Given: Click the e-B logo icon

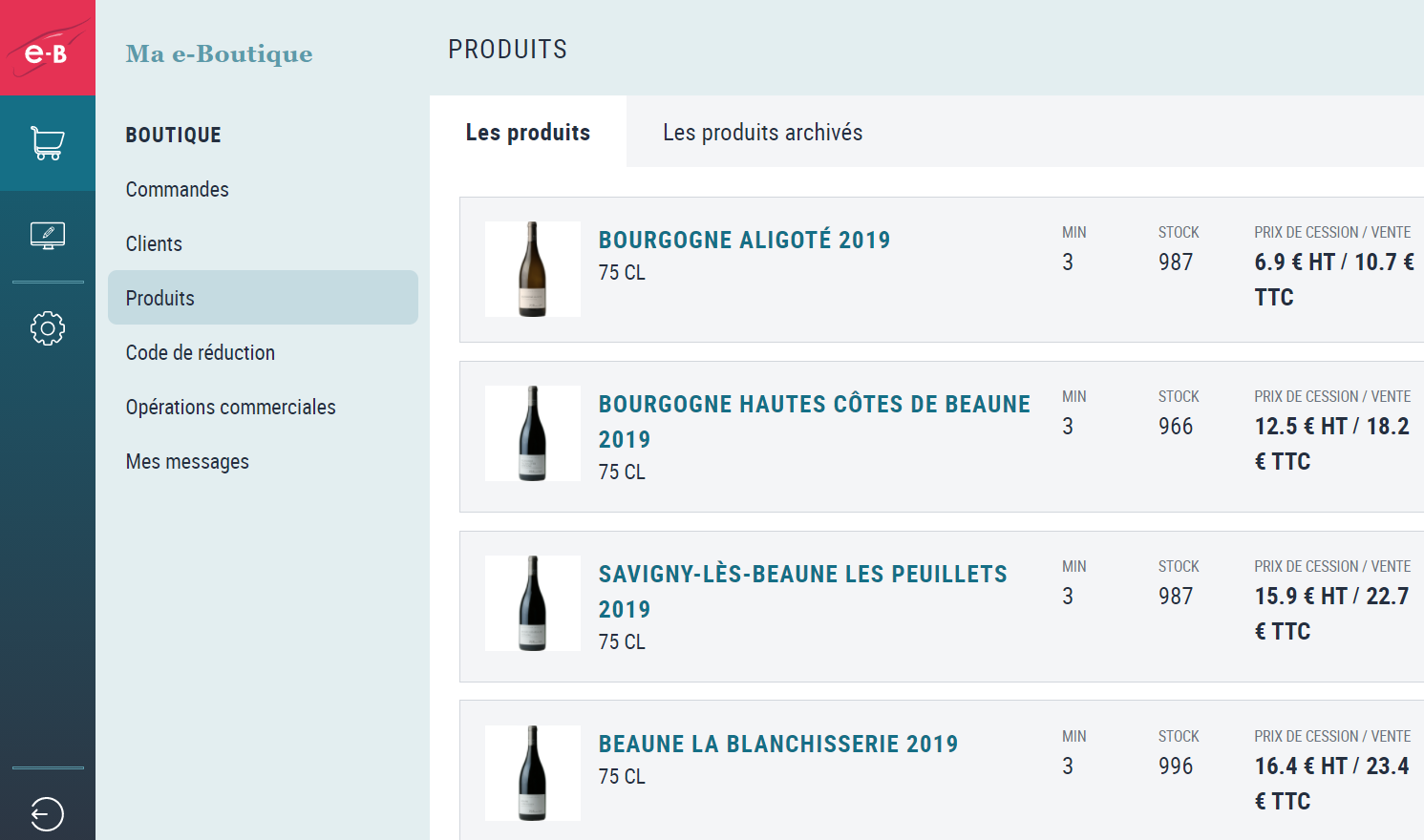Looking at the screenshot, I should pos(48,48).
